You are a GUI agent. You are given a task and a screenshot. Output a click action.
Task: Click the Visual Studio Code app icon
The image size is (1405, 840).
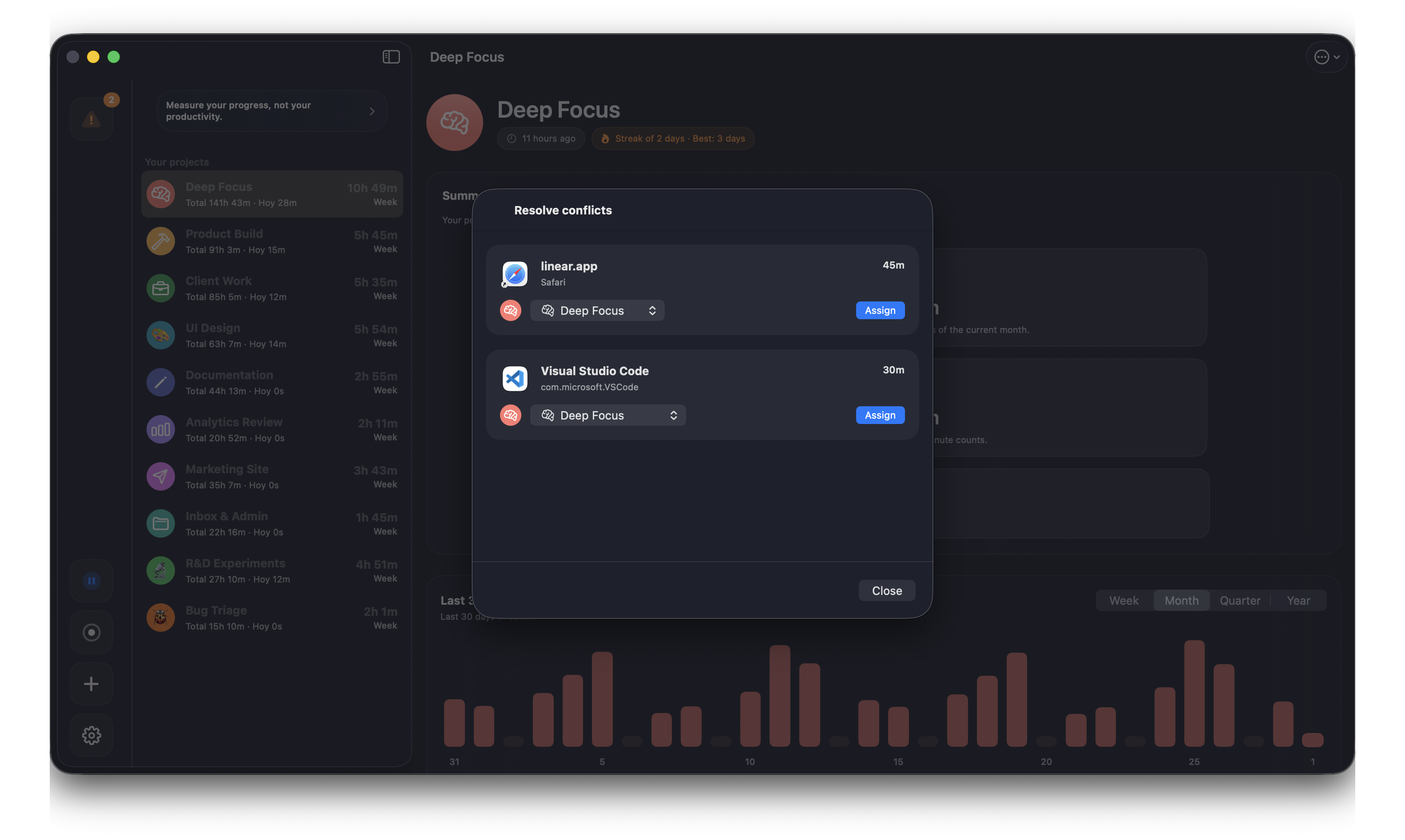pos(514,378)
